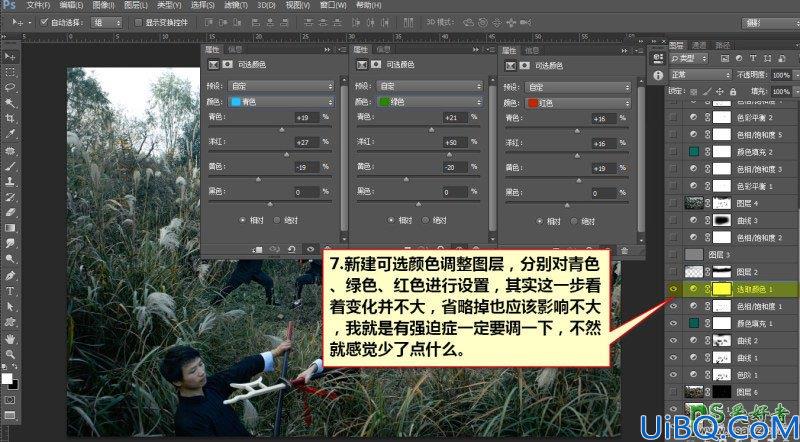Click reset adjustment icon in cyan properties panel

click(291, 250)
